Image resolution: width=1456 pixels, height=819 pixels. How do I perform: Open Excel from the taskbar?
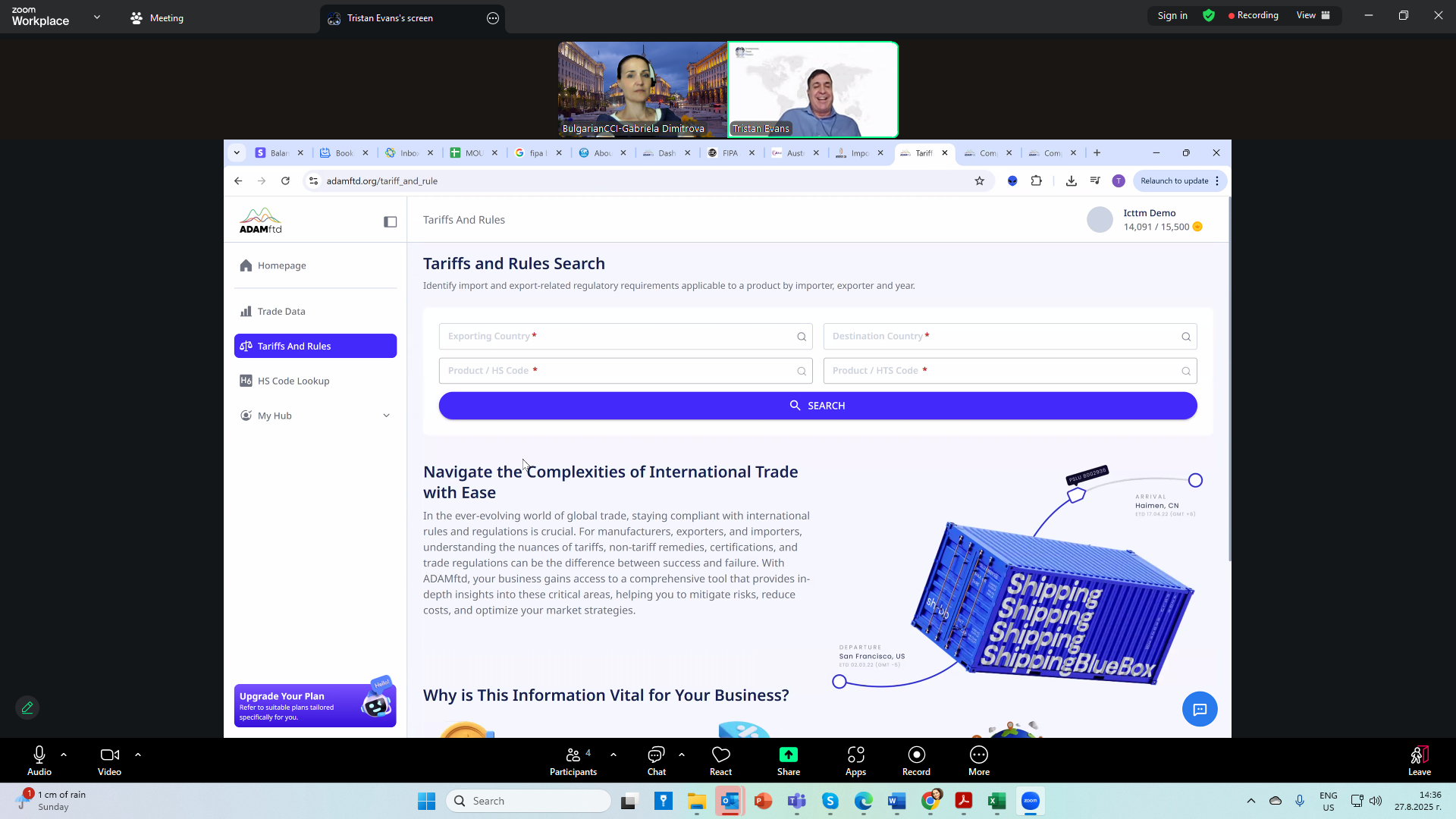(x=996, y=801)
